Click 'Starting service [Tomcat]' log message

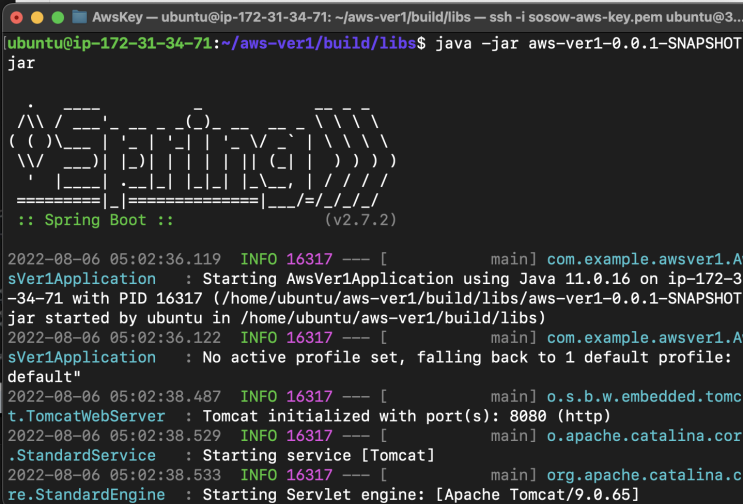318,456
